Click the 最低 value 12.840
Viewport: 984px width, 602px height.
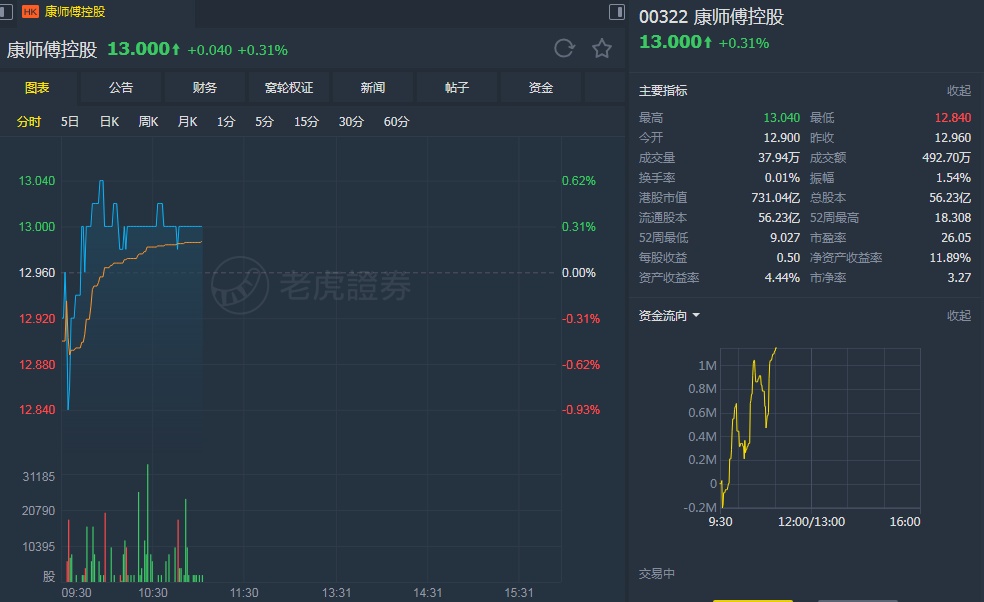coord(953,118)
